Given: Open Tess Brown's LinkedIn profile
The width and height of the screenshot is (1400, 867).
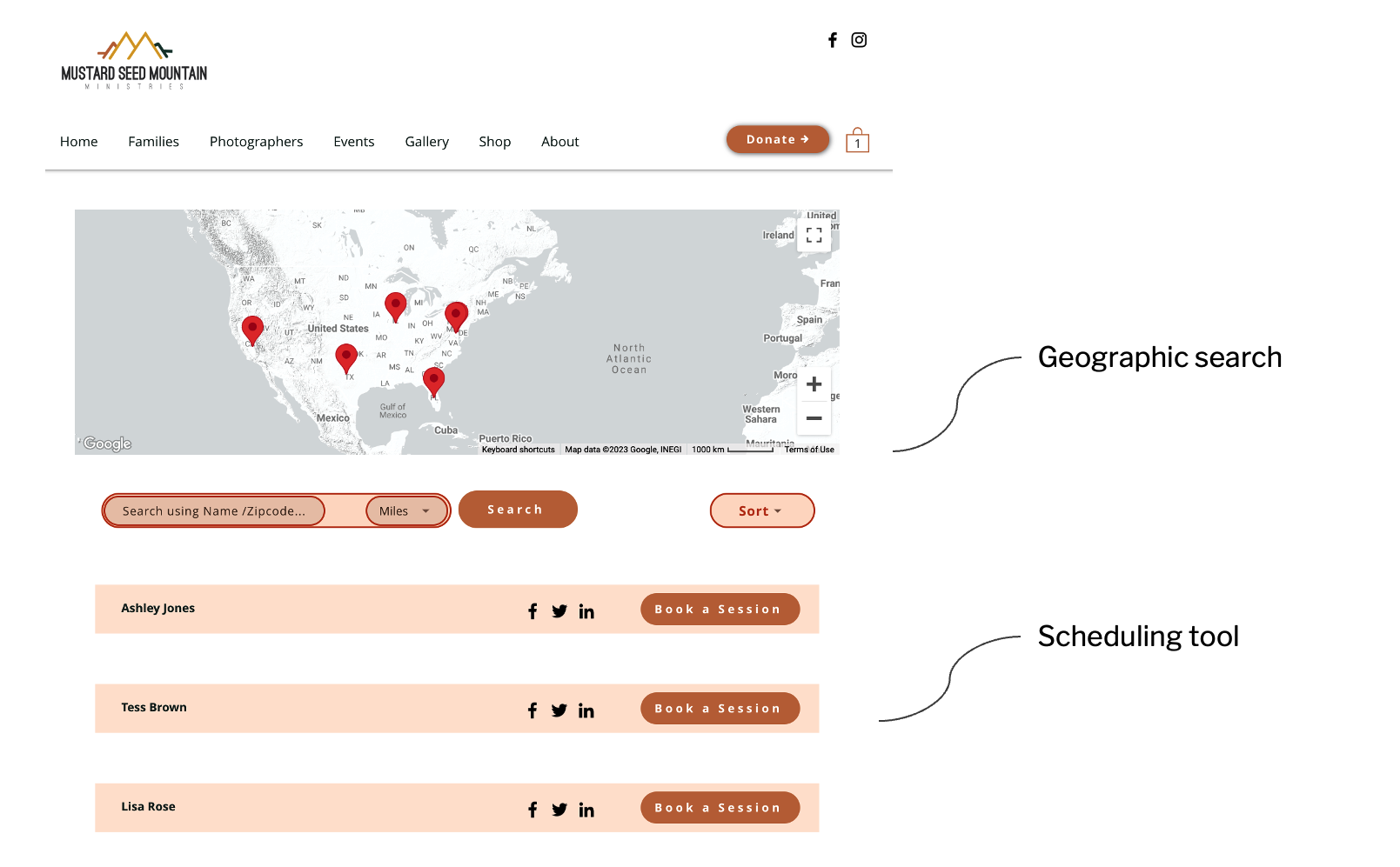Looking at the screenshot, I should pos(586,710).
